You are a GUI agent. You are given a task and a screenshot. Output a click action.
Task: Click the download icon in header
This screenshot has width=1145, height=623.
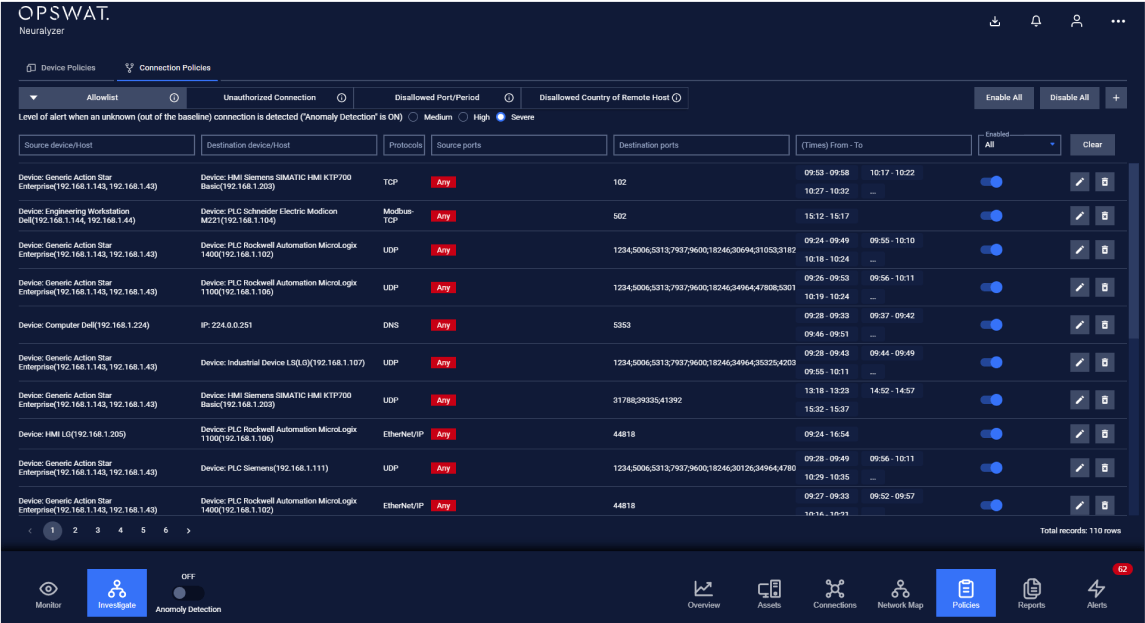(995, 21)
